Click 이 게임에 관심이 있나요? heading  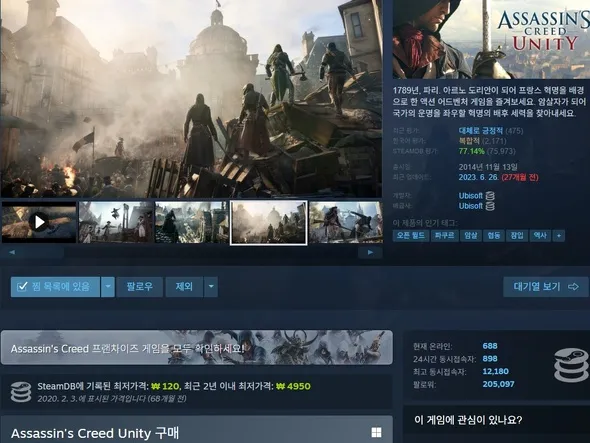(468, 420)
